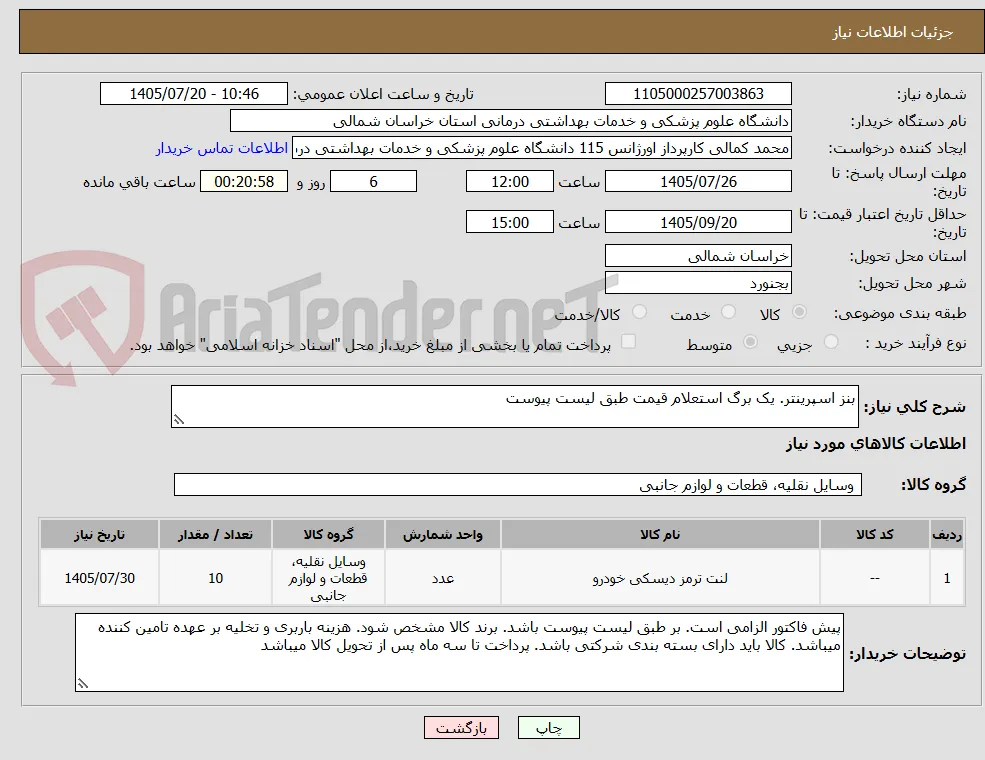Click the goods group cell in table row
Screen dimensions: 985x760
pyautogui.click(x=329, y=578)
